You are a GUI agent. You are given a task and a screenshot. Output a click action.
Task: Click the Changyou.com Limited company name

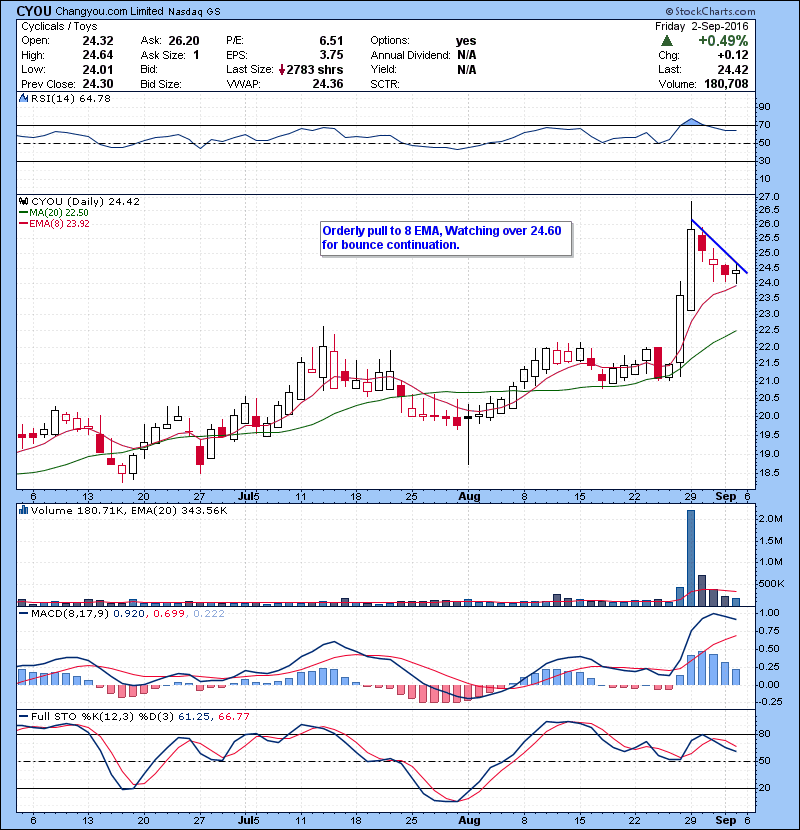(110, 11)
